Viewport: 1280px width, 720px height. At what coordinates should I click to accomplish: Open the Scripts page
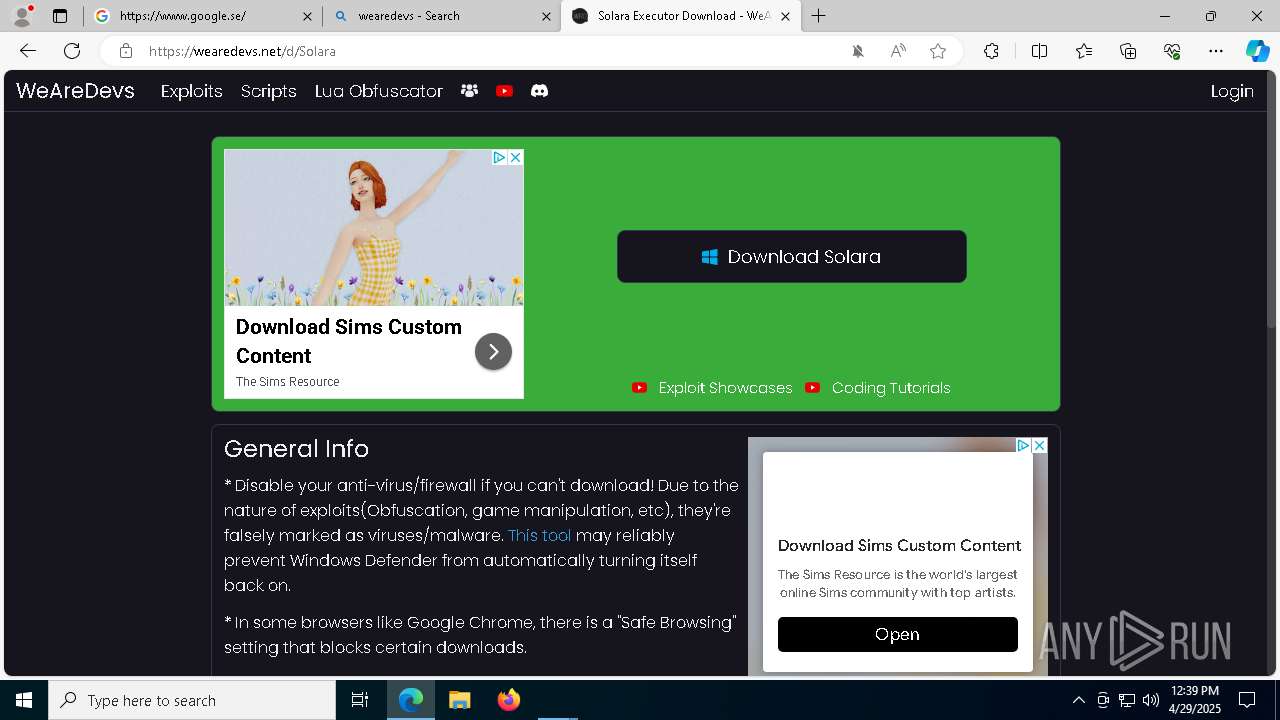point(268,91)
